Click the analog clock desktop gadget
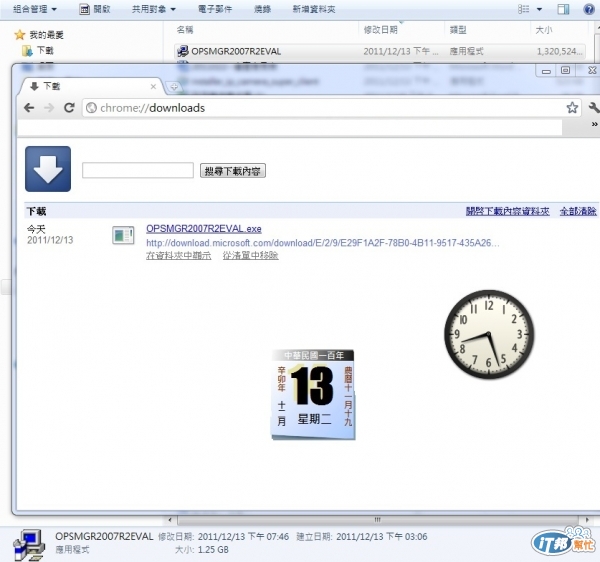 coord(489,335)
